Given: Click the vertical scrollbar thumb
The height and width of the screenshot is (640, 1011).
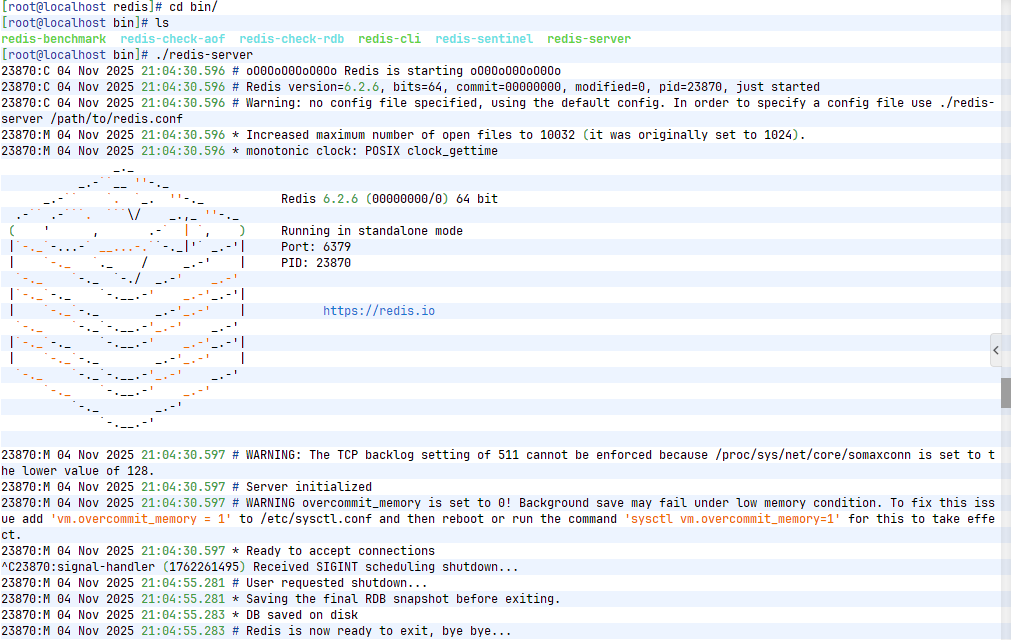Looking at the screenshot, I should pyautogui.click(x=1006, y=393).
